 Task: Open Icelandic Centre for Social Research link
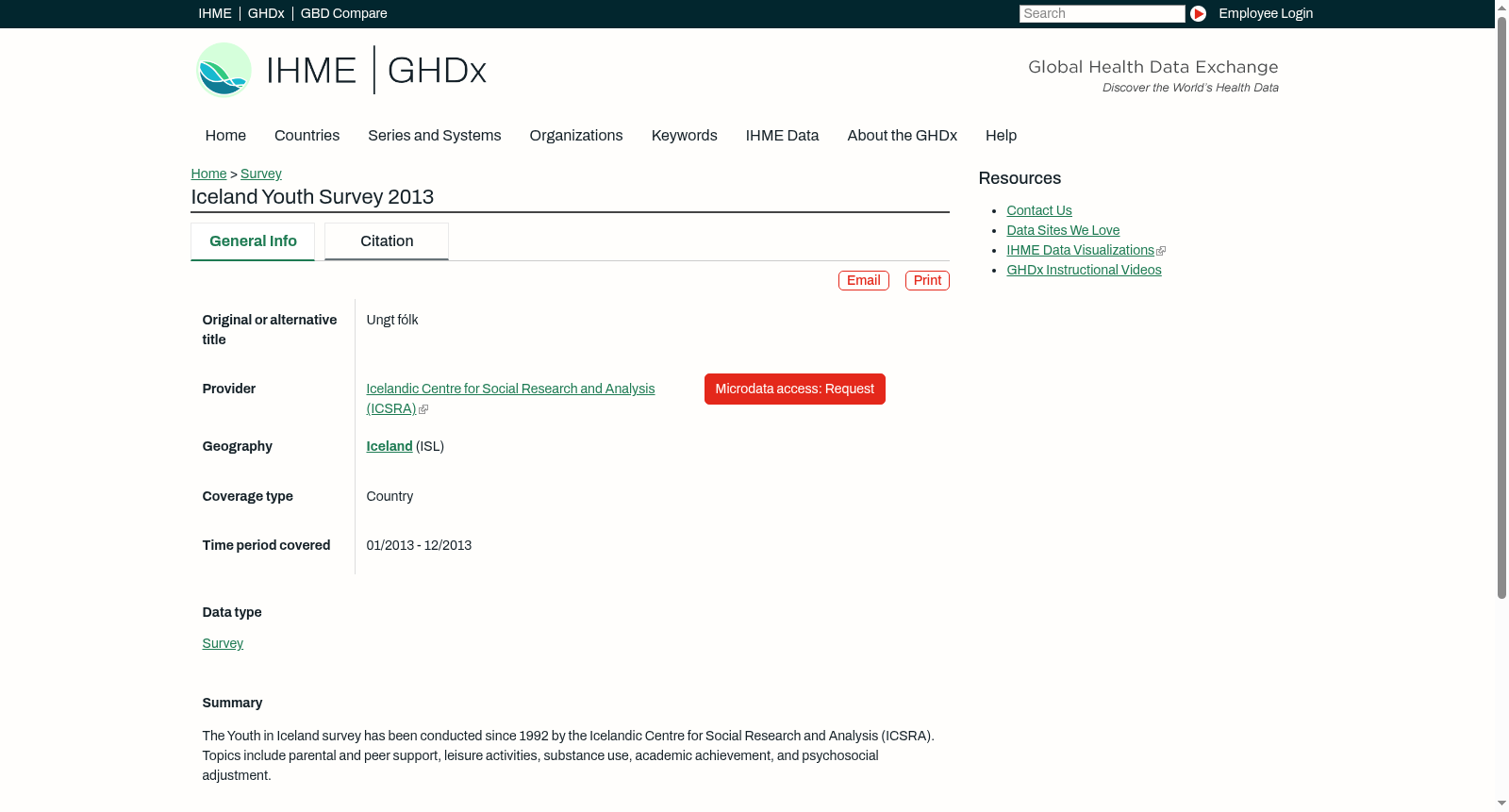[x=510, y=398]
